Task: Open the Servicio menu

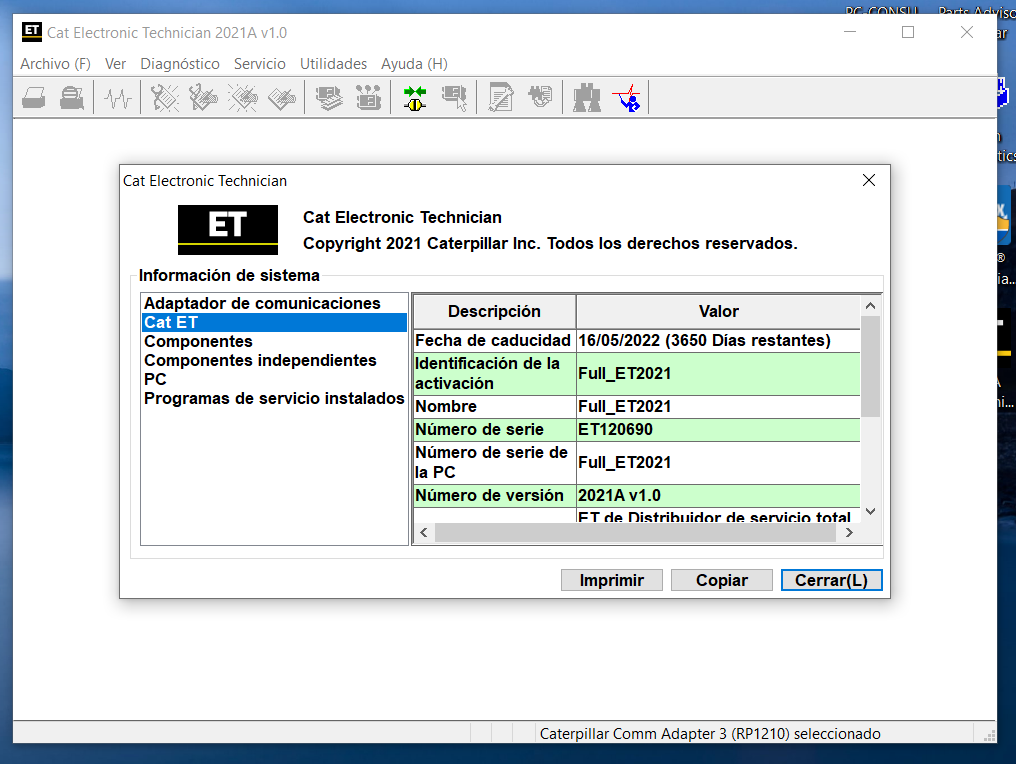Action: pyautogui.click(x=260, y=64)
